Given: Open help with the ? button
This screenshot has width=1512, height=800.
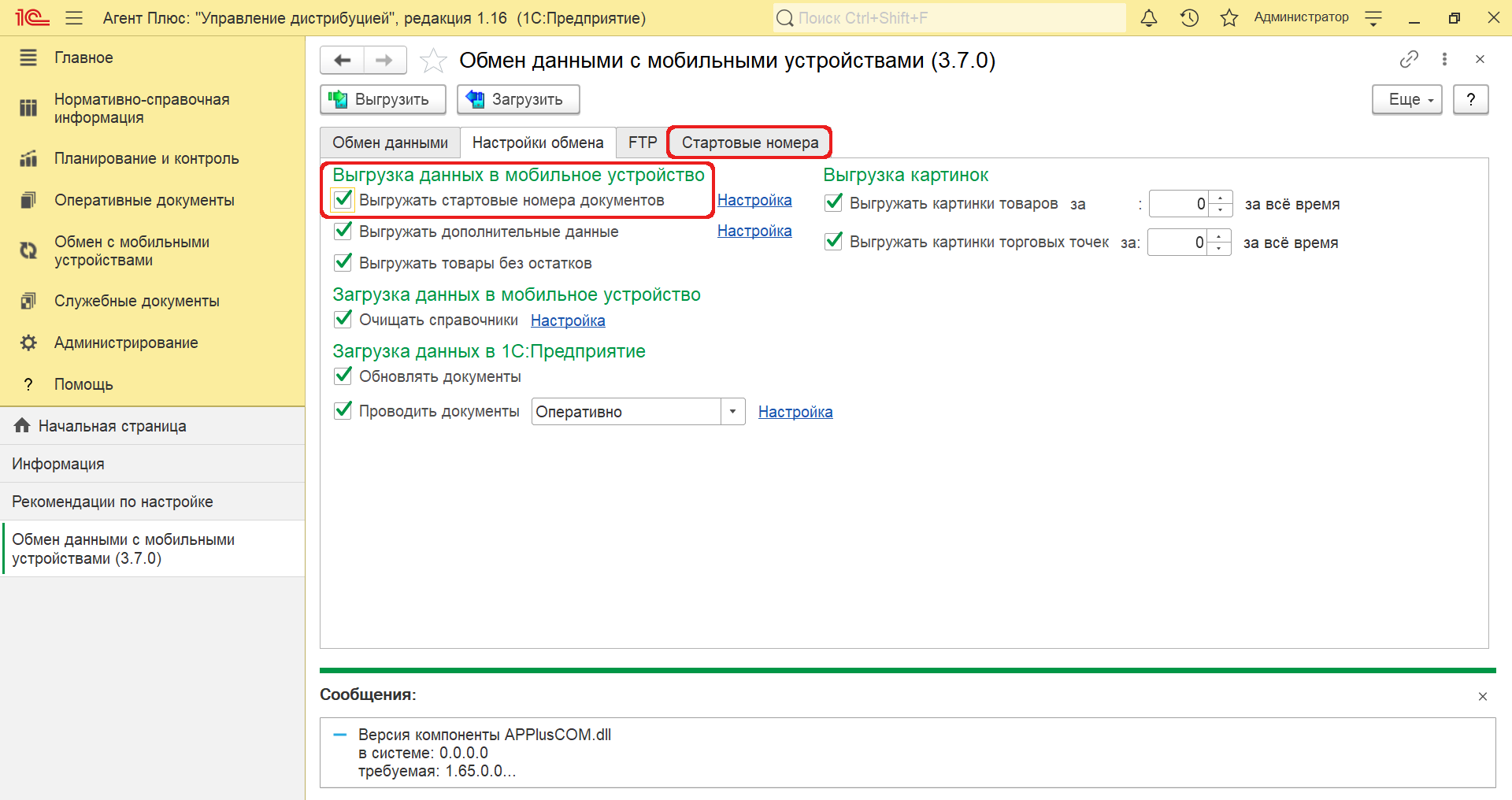Looking at the screenshot, I should 1470,99.
